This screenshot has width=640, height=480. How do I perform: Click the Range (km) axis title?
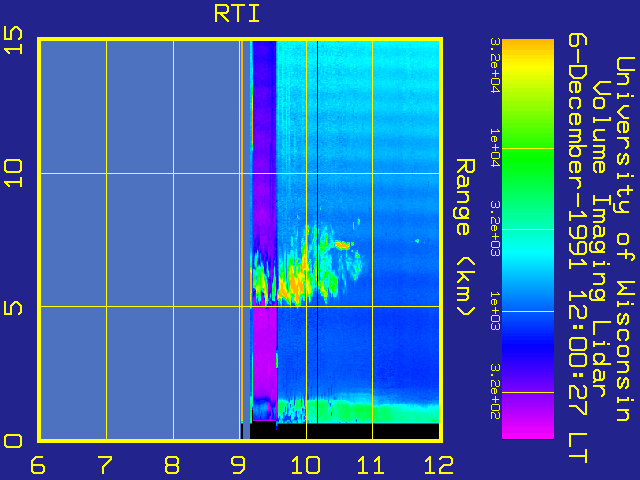pyautogui.click(x=465, y=238)
